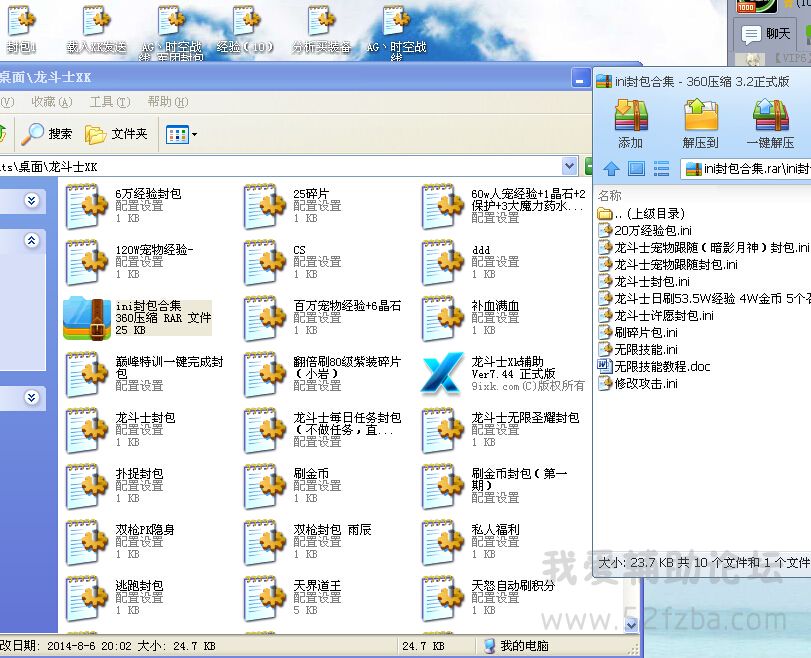Screen dimensions: 811x658
Task: Click the 聊天 chat button
Action: [766, 34]
